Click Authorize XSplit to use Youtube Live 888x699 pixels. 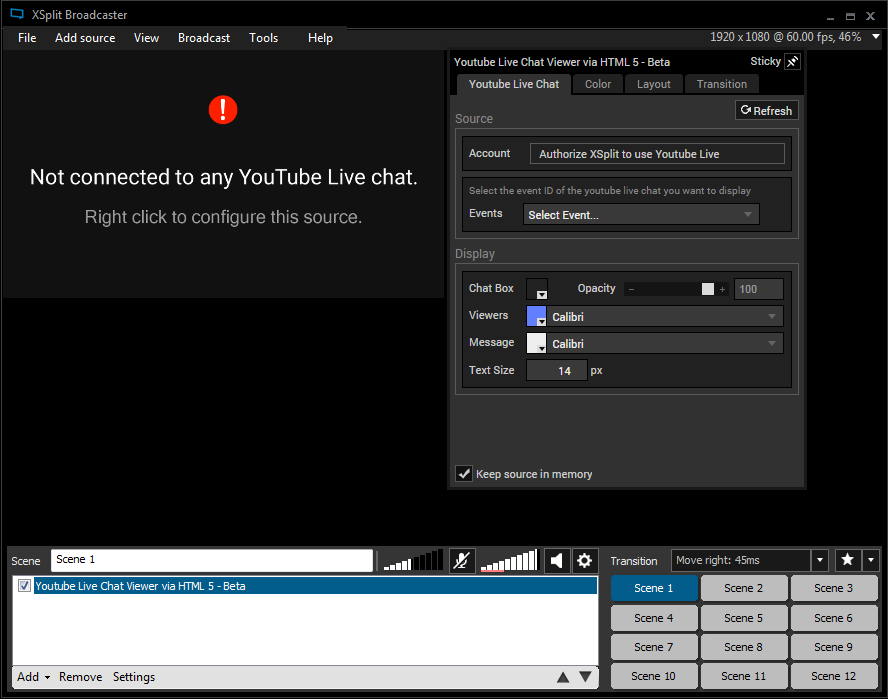[657, 154]
